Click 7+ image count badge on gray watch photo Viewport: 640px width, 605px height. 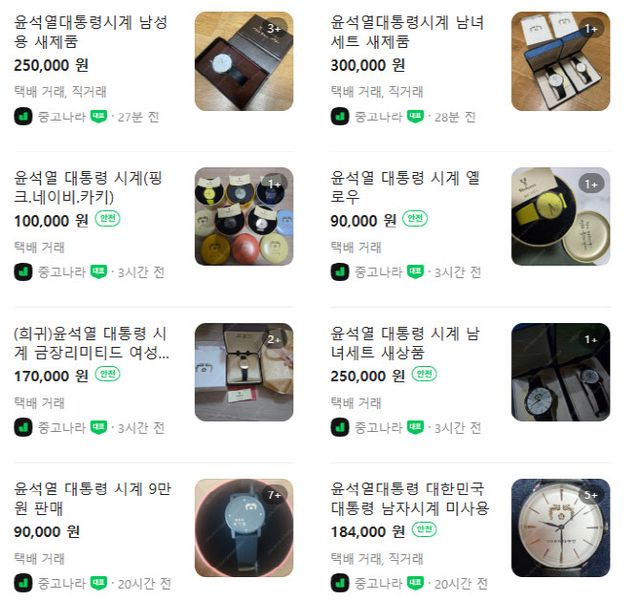274,495
